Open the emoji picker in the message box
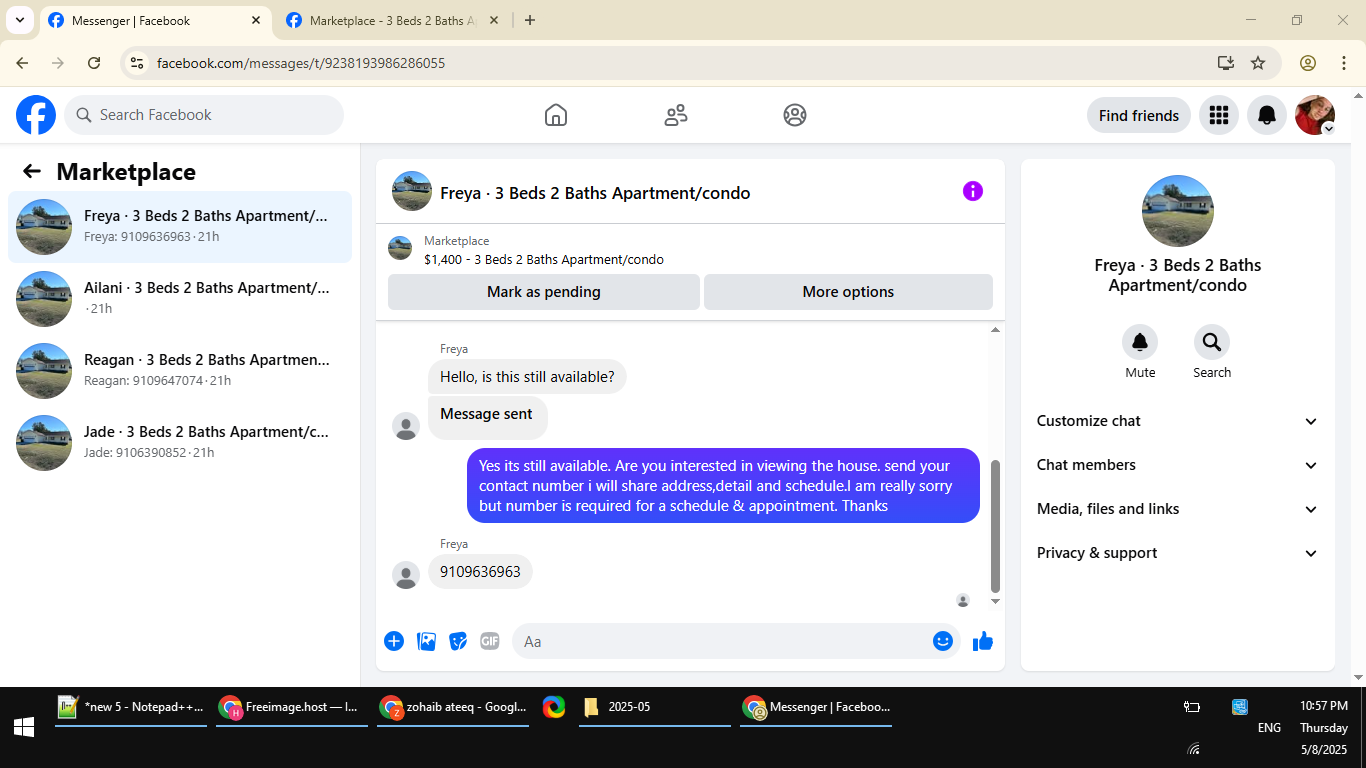The width and height of the screenshot is (1366, 768). pyautogui.click(x=943, y=641)
